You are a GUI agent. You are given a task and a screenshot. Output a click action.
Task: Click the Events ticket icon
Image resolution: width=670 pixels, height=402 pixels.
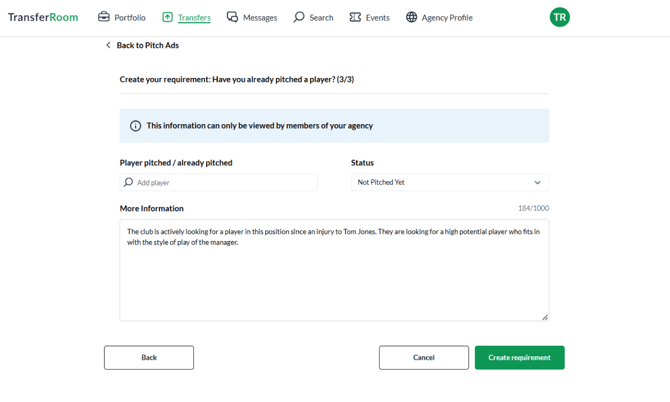[x=355, y=17]
